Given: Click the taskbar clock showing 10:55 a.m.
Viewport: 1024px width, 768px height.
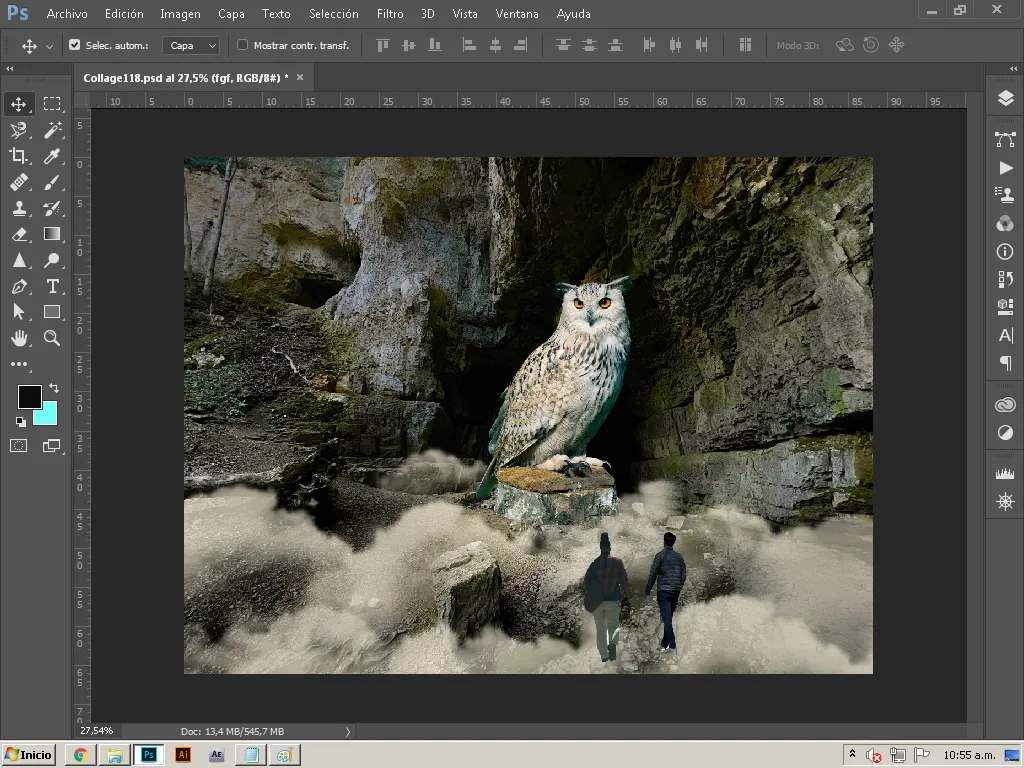Looking at the screenshot, I should pos(969,755).
